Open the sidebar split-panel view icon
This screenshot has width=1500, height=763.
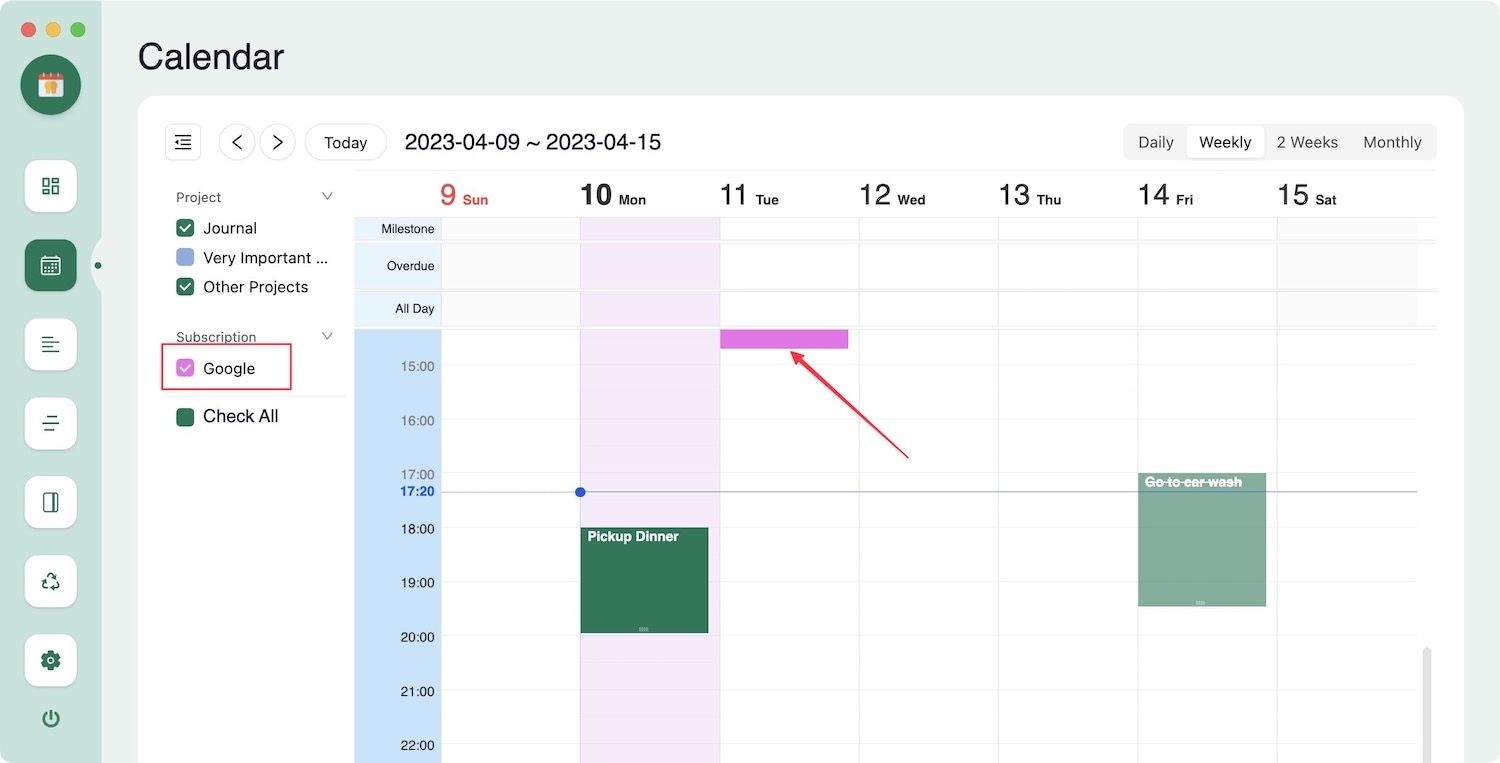51,502
